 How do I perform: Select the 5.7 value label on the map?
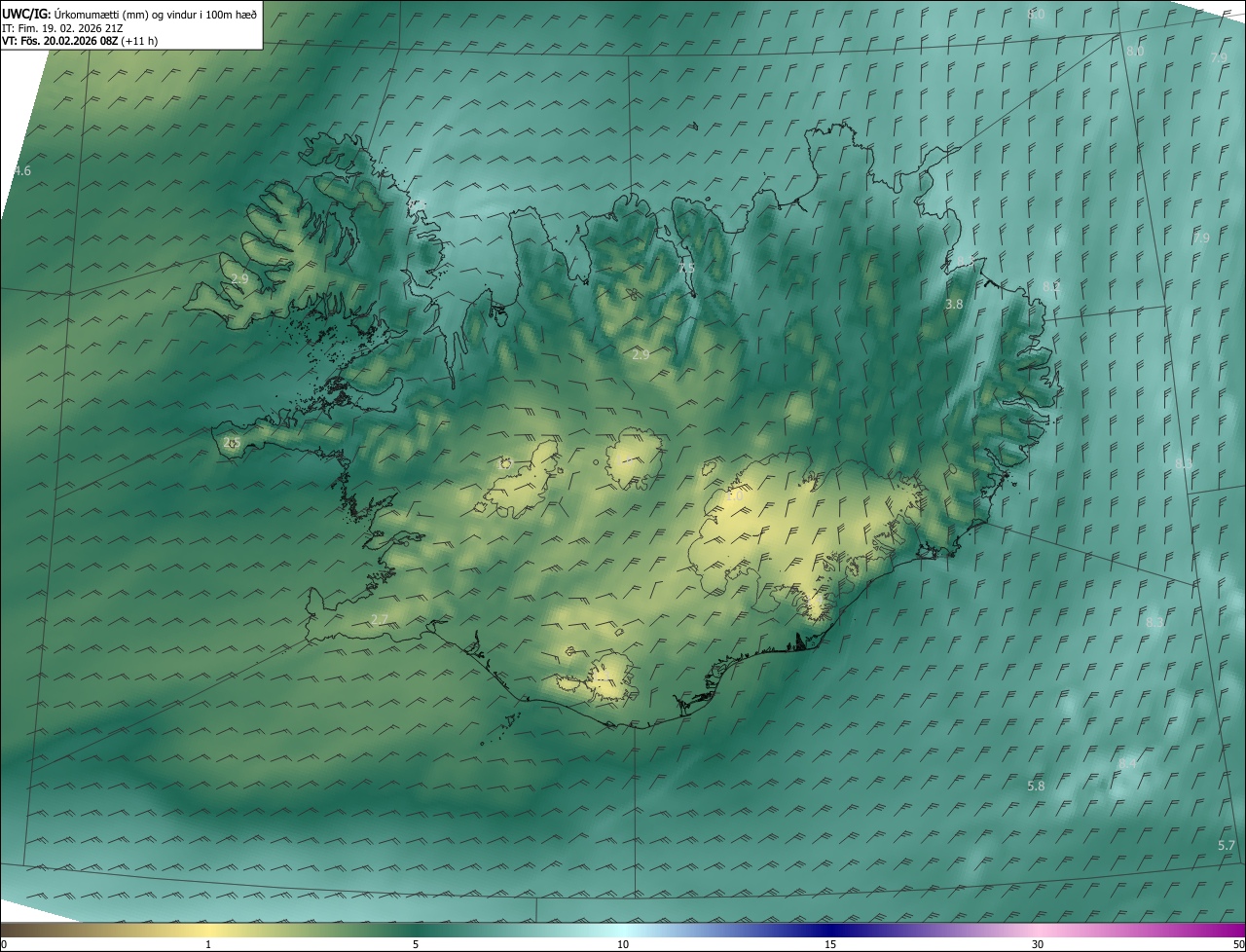(1227, 846)
